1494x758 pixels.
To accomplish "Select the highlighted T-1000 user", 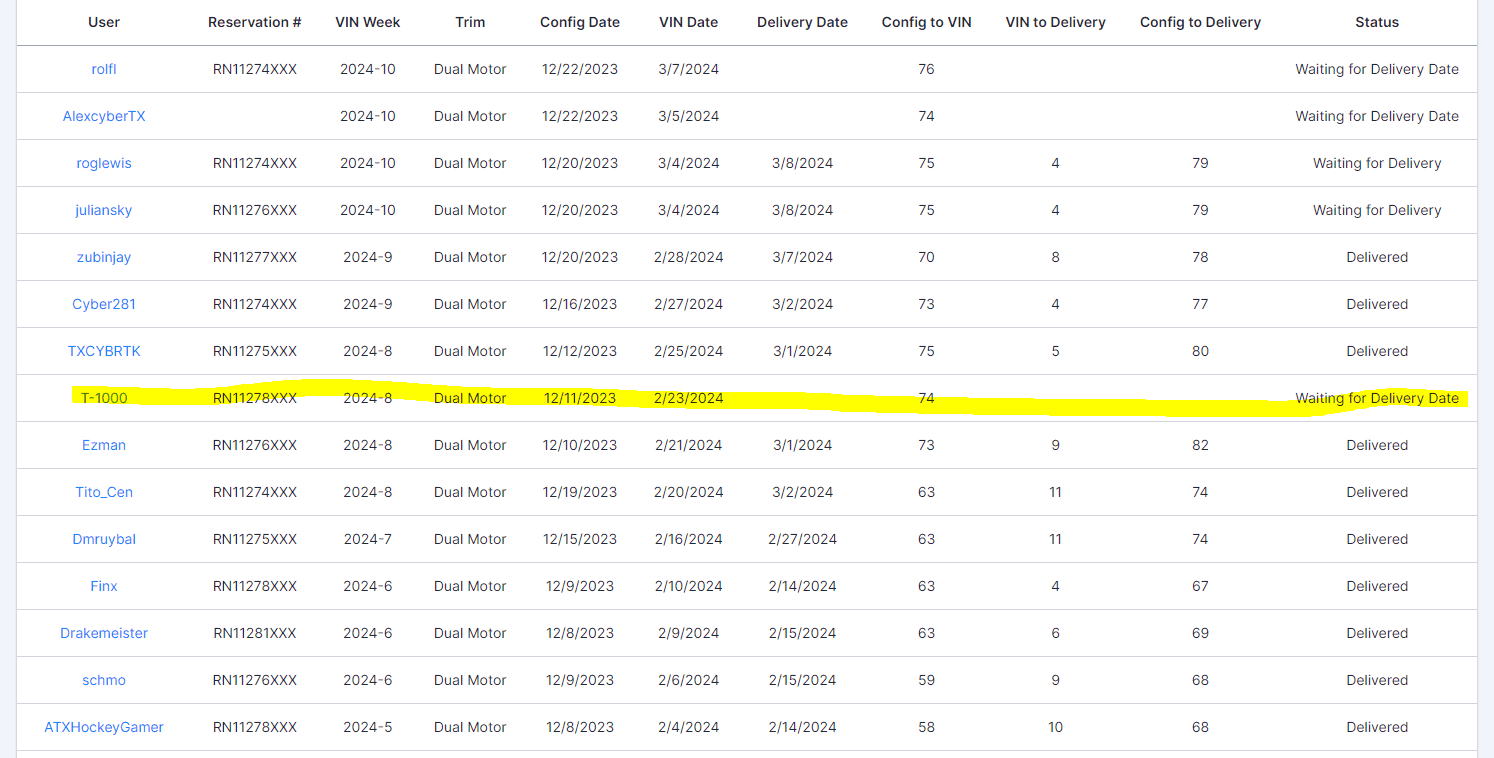I will [x=104, y=398].
